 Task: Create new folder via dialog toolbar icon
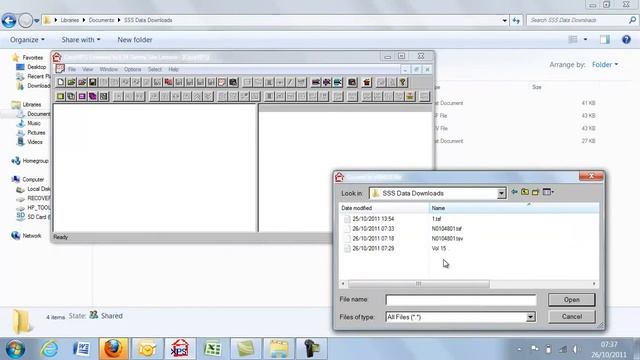tap(536, 192)
